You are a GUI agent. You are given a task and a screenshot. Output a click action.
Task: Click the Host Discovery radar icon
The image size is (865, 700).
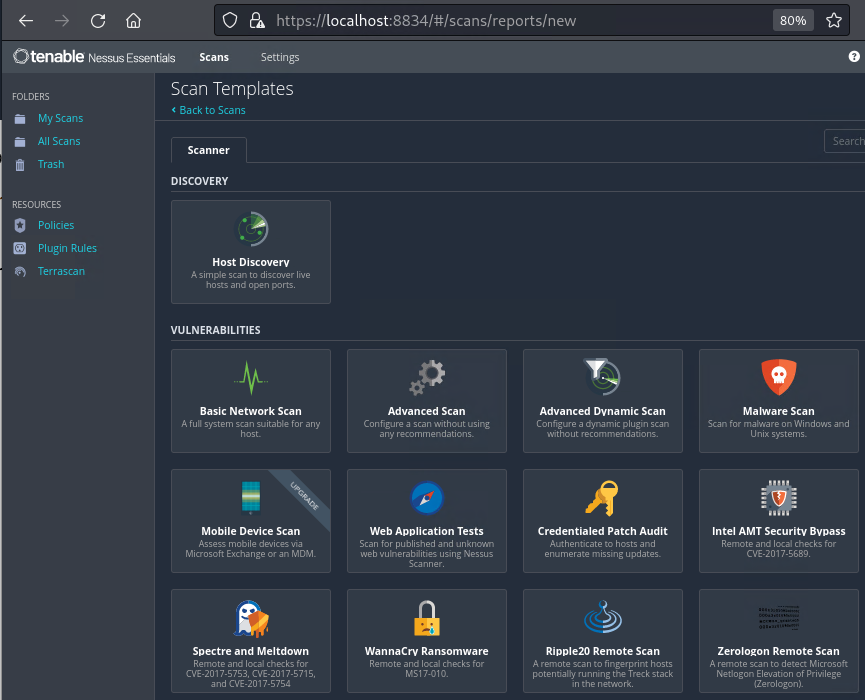(x=250, y=229)
